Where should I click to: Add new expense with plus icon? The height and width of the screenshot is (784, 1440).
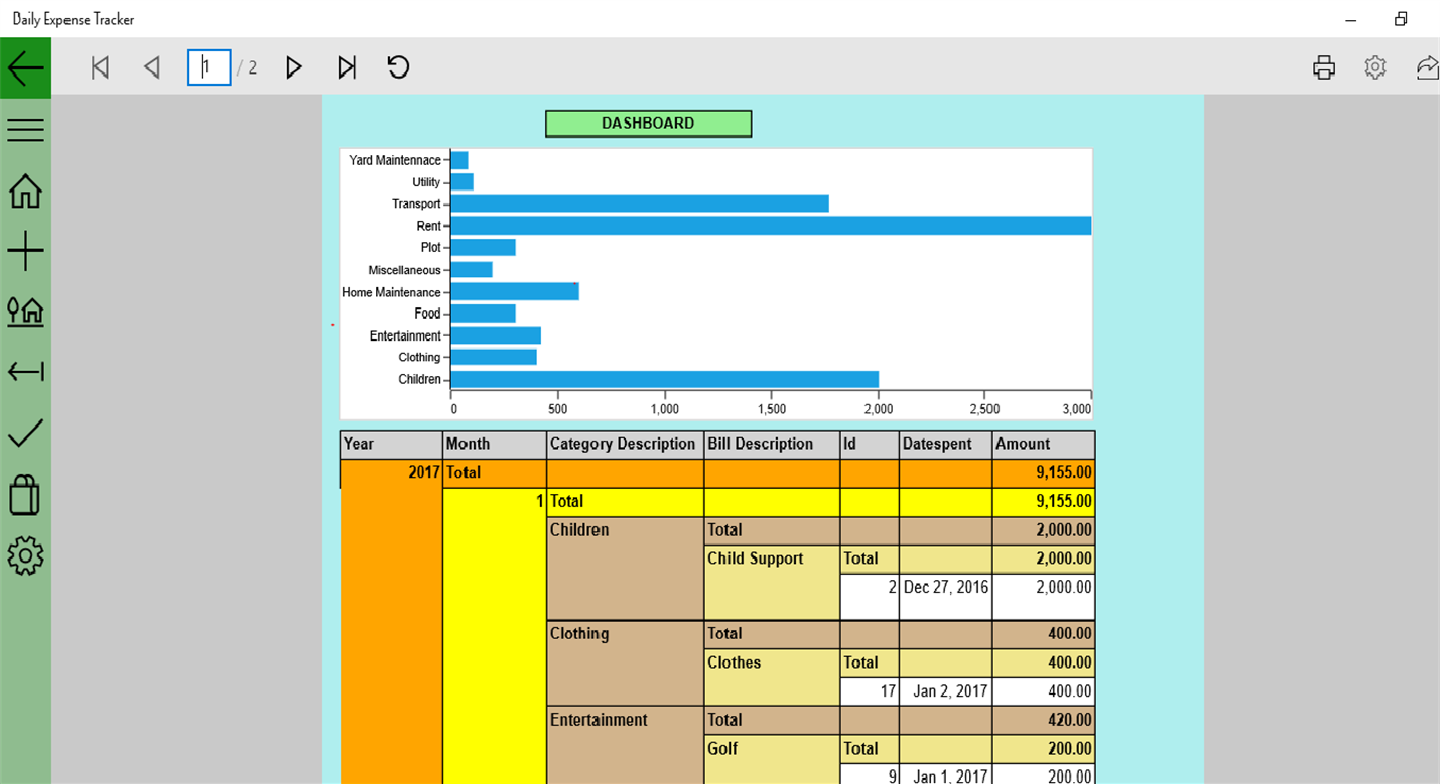tap(25, 251)
